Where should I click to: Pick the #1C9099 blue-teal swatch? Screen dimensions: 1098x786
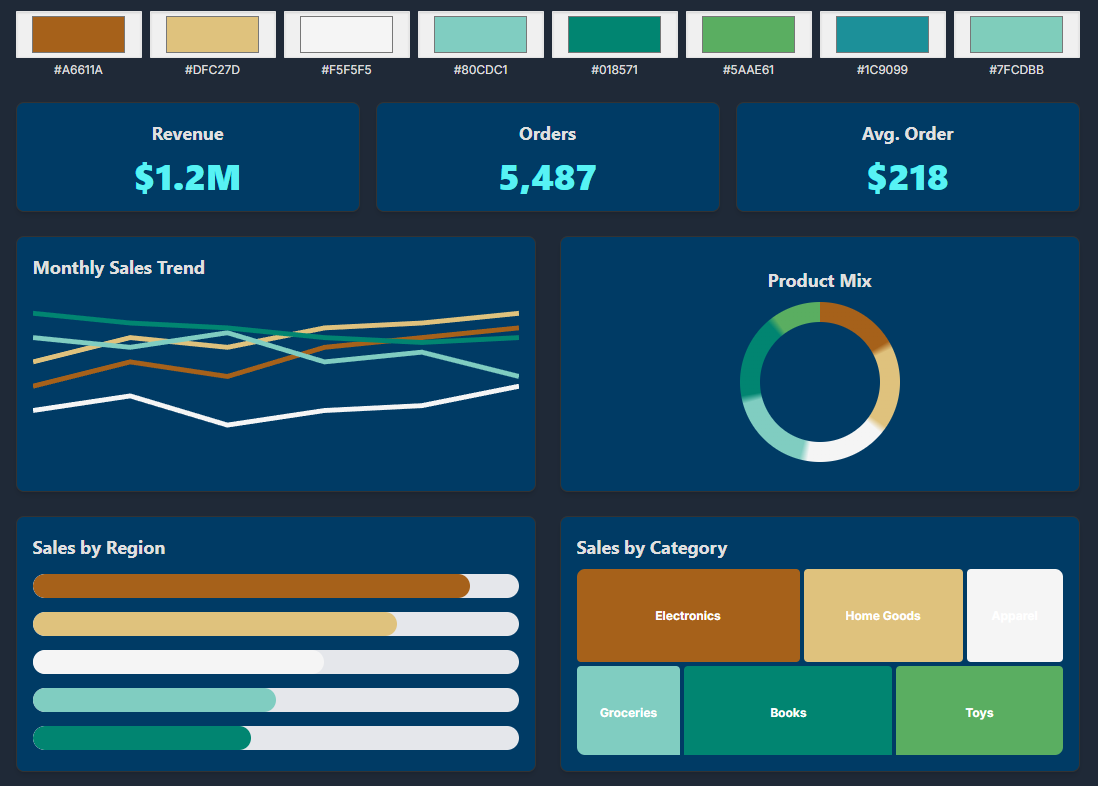coord(882,33)
